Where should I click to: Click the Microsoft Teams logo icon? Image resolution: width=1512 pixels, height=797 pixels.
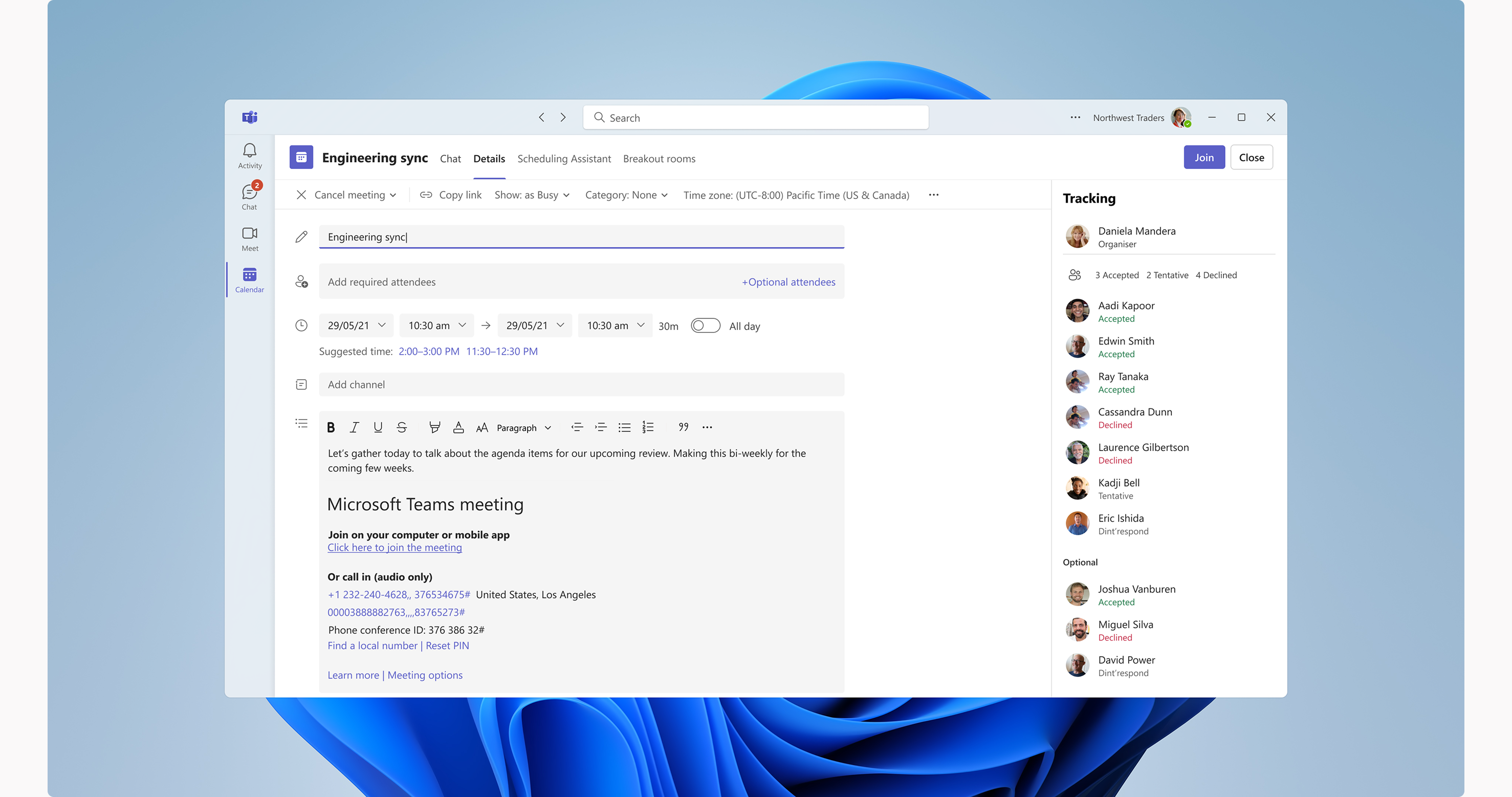click(250, 117)
